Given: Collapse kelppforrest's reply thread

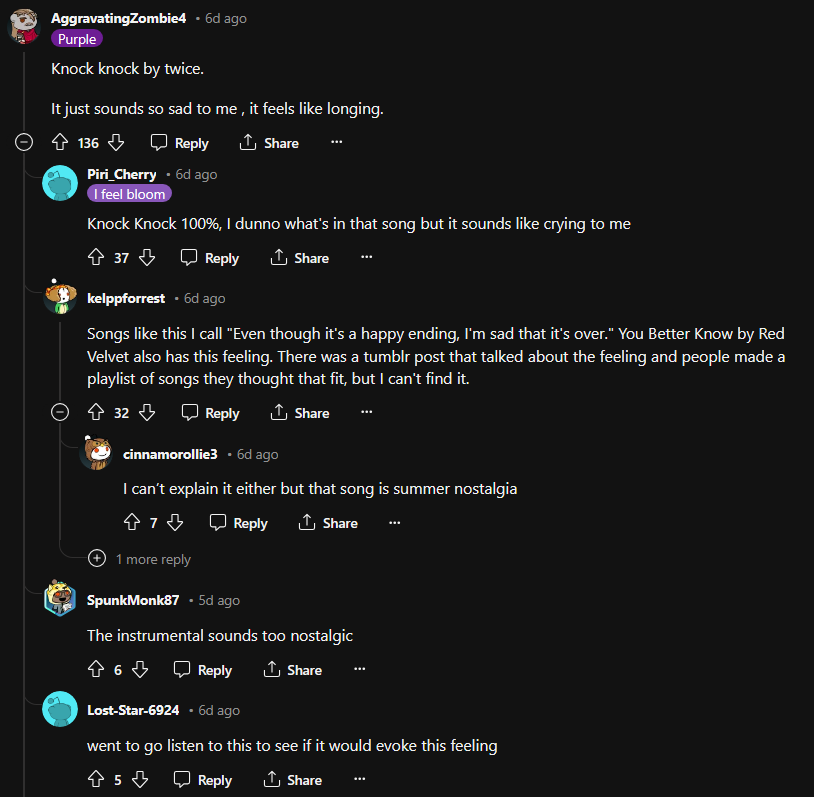Looking at the screenshot, I should pyautogui.click(x=59, y=411).
